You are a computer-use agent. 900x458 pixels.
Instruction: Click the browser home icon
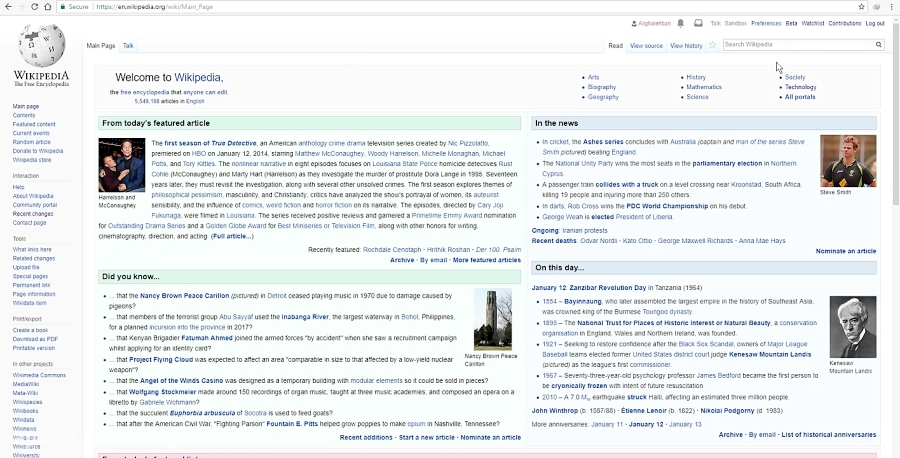pyautogui.click(x=48, y=6)
